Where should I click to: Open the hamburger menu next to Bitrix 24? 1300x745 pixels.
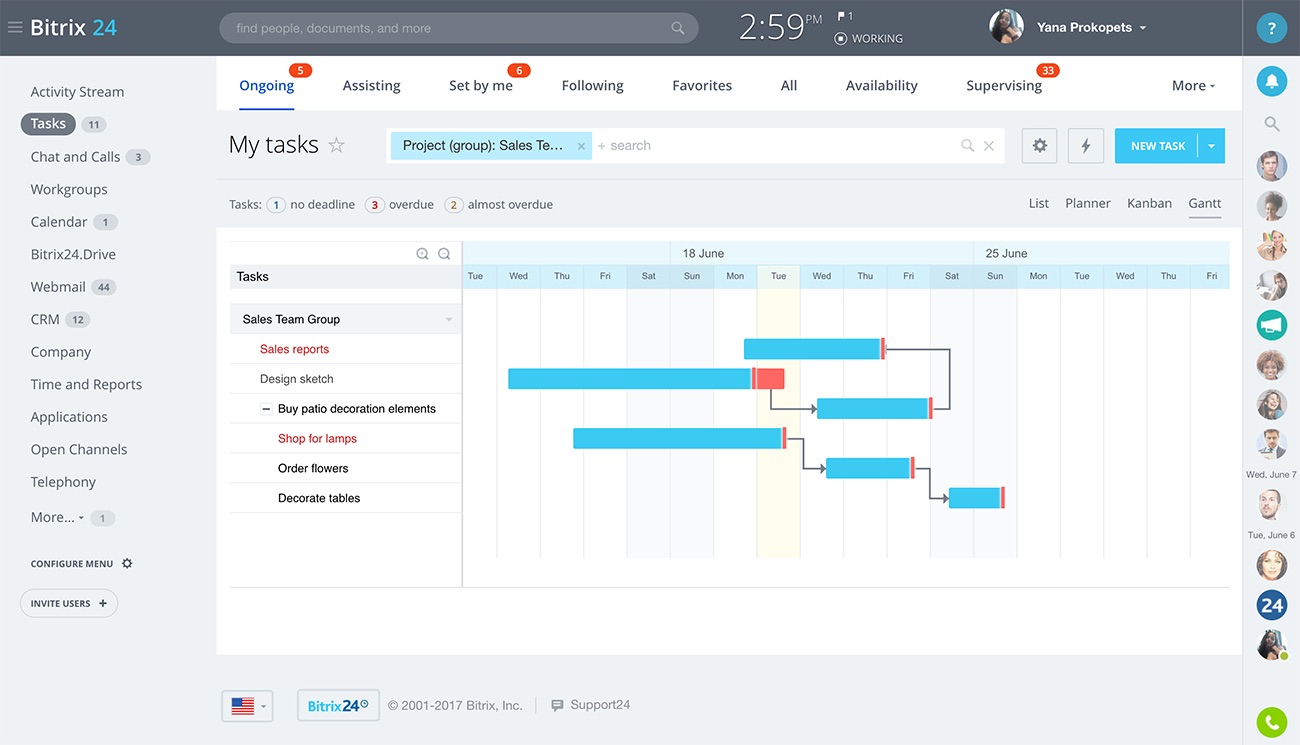15,28
